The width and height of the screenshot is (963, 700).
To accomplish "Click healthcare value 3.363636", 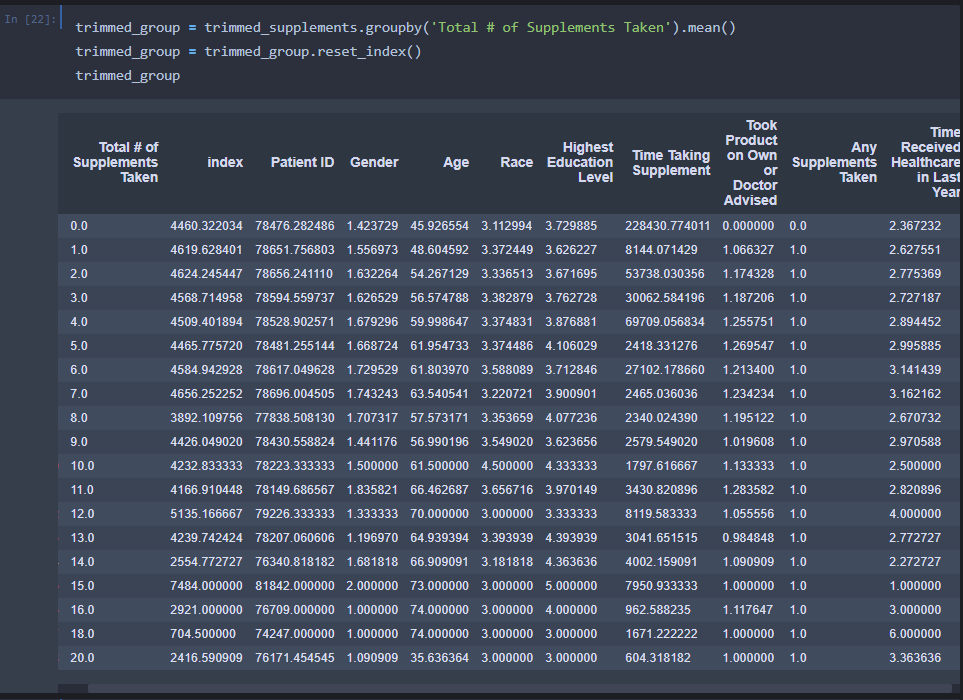I will point(914,658).
